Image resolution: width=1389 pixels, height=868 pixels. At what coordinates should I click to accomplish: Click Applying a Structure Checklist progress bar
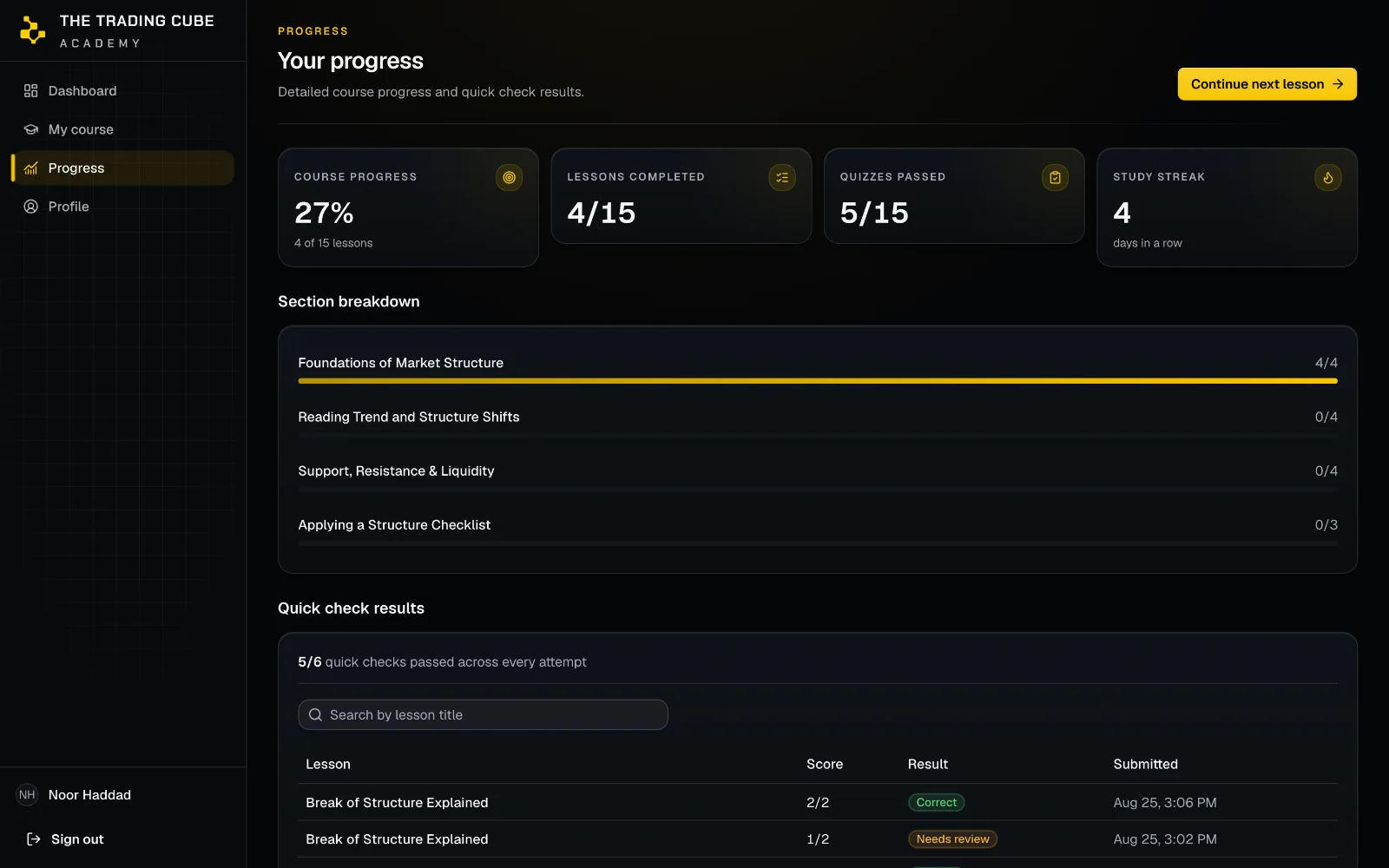(818, 543)
